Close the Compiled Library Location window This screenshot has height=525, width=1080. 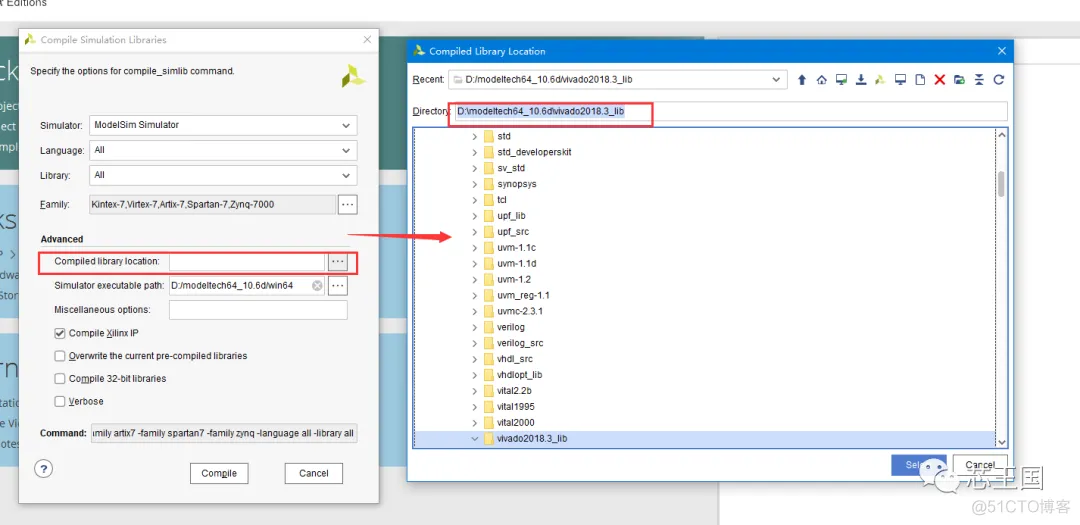[x=1002, y=51]
